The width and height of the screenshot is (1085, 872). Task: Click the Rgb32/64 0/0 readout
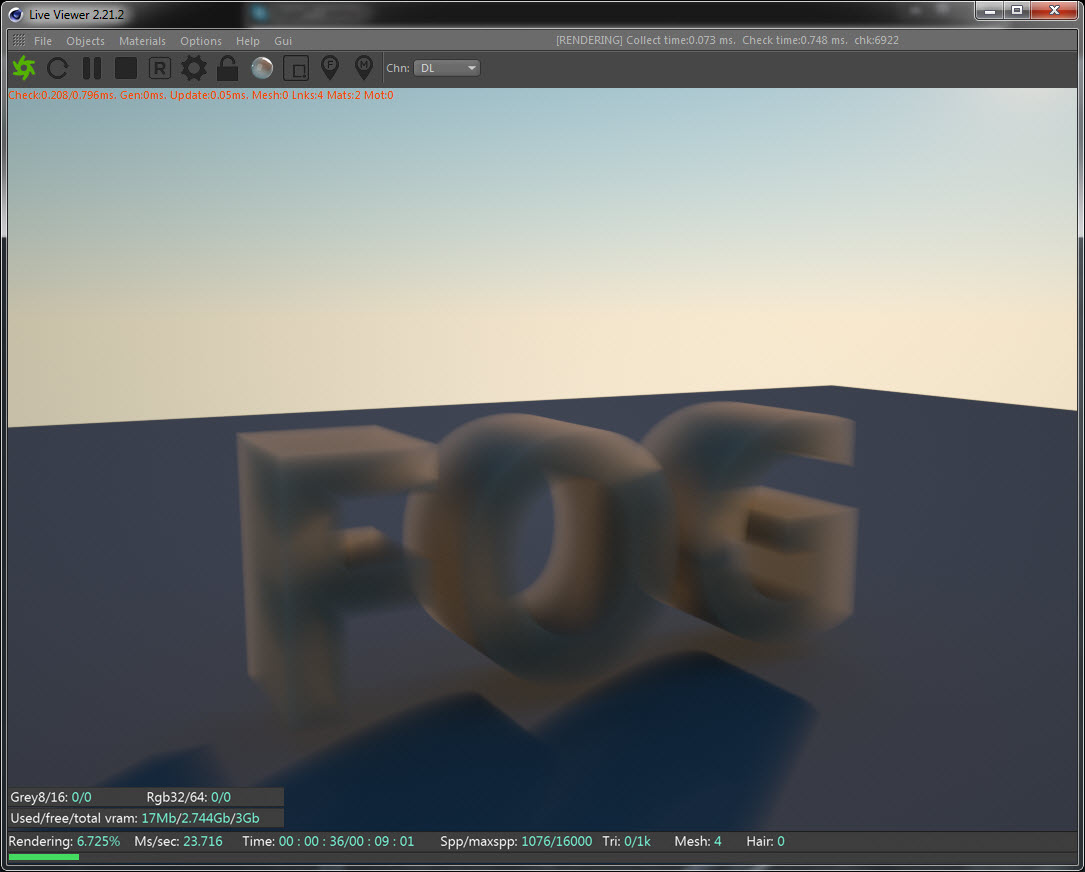[x=189, y=797]
